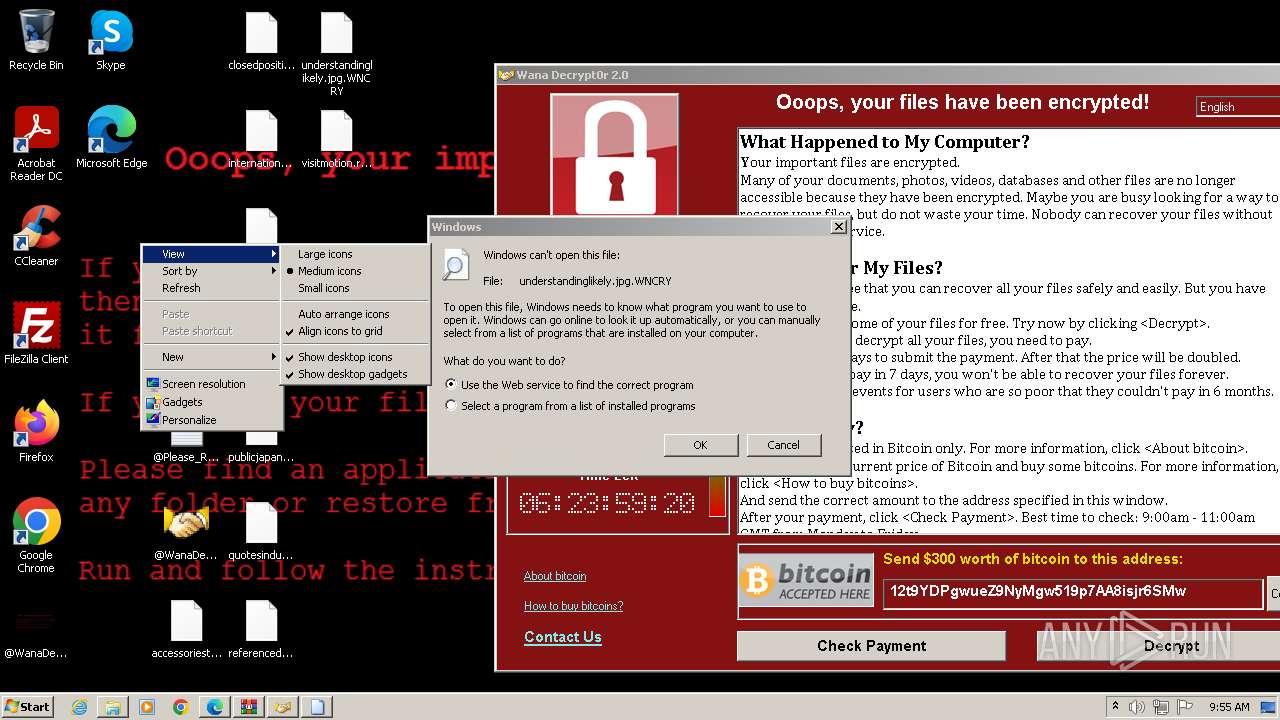
Task: Select the referenced... desktop file
Action: [261, 630]
